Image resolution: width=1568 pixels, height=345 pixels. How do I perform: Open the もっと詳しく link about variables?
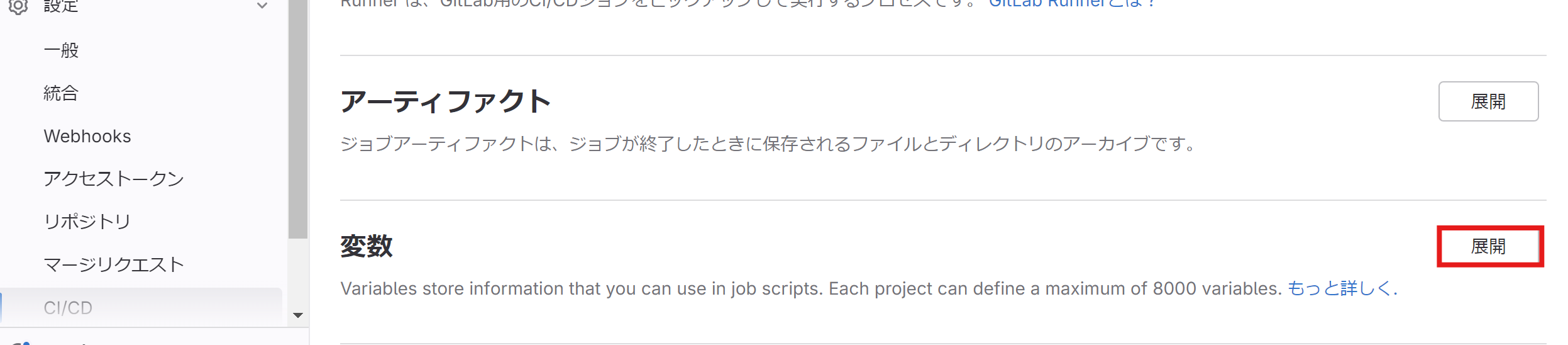1342,288
